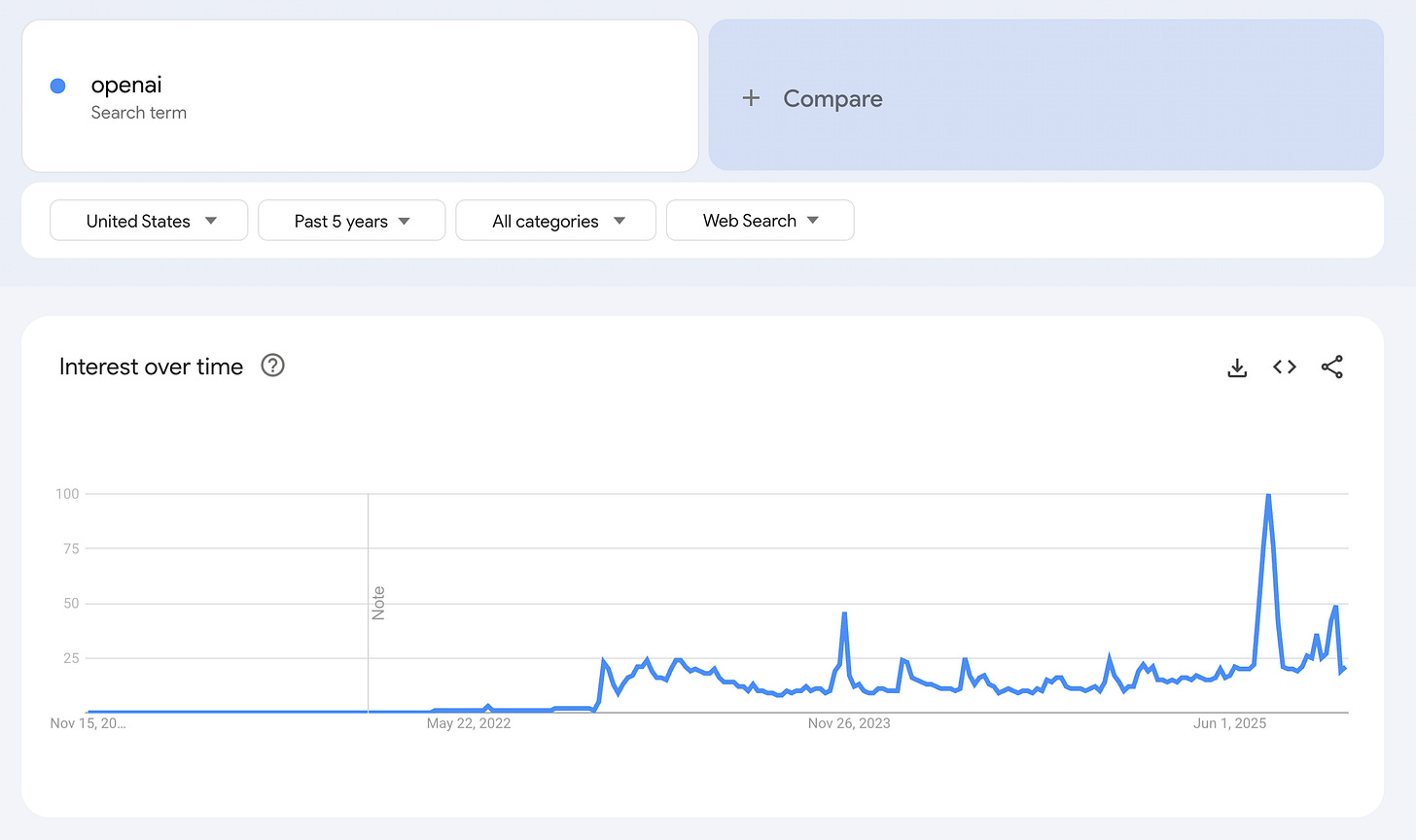Click the Note marker on the chart

377,603
